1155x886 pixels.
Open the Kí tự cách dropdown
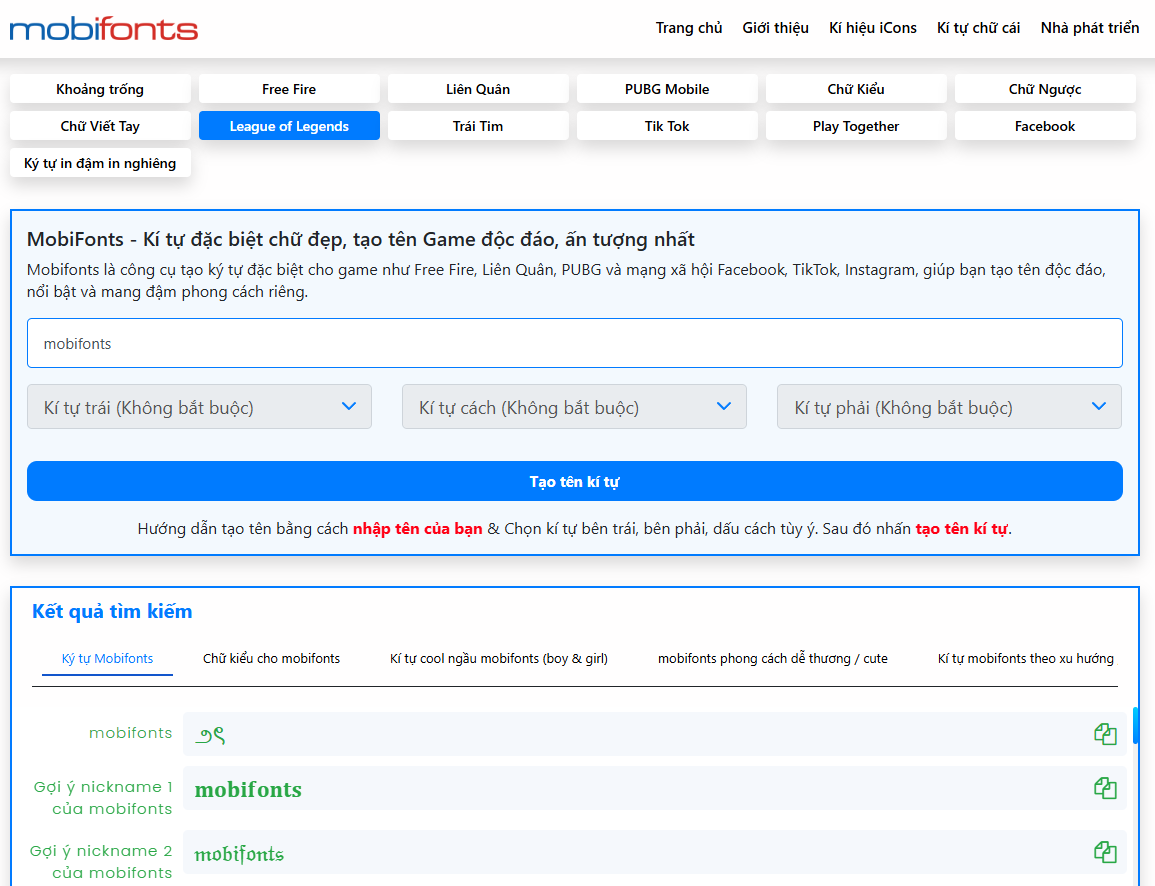click(x=574, y=407)
